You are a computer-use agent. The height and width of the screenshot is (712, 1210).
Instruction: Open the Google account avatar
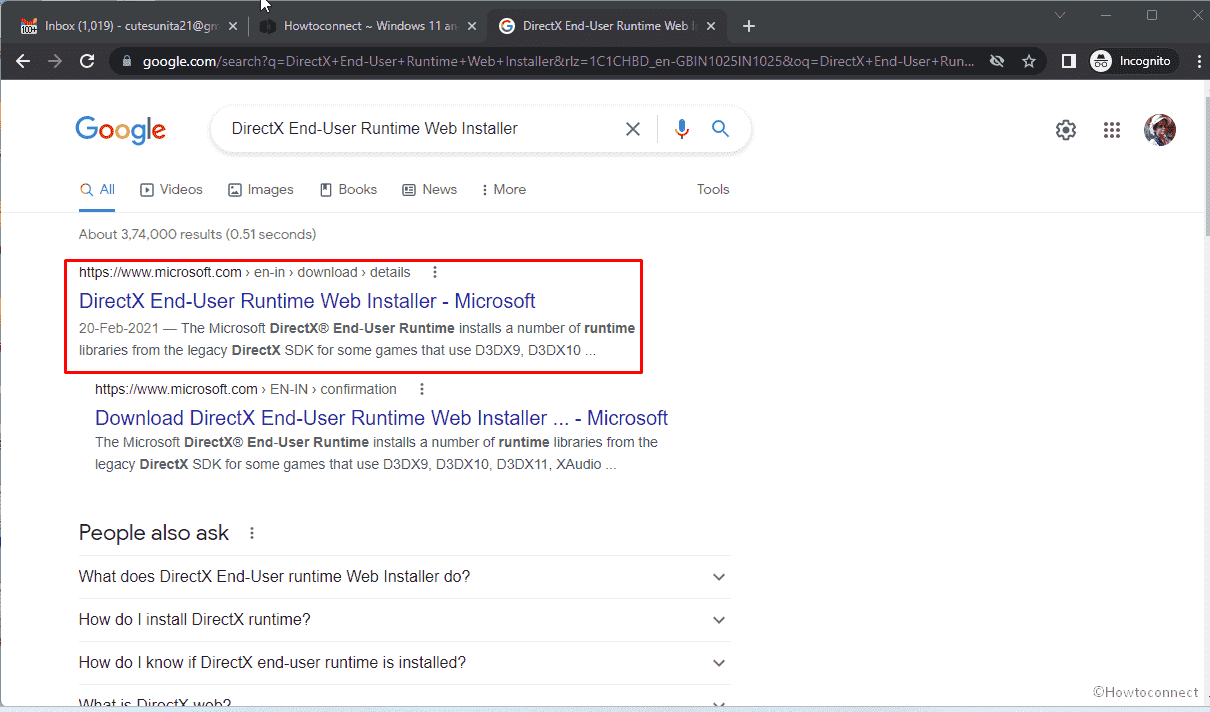[1160, 130]
